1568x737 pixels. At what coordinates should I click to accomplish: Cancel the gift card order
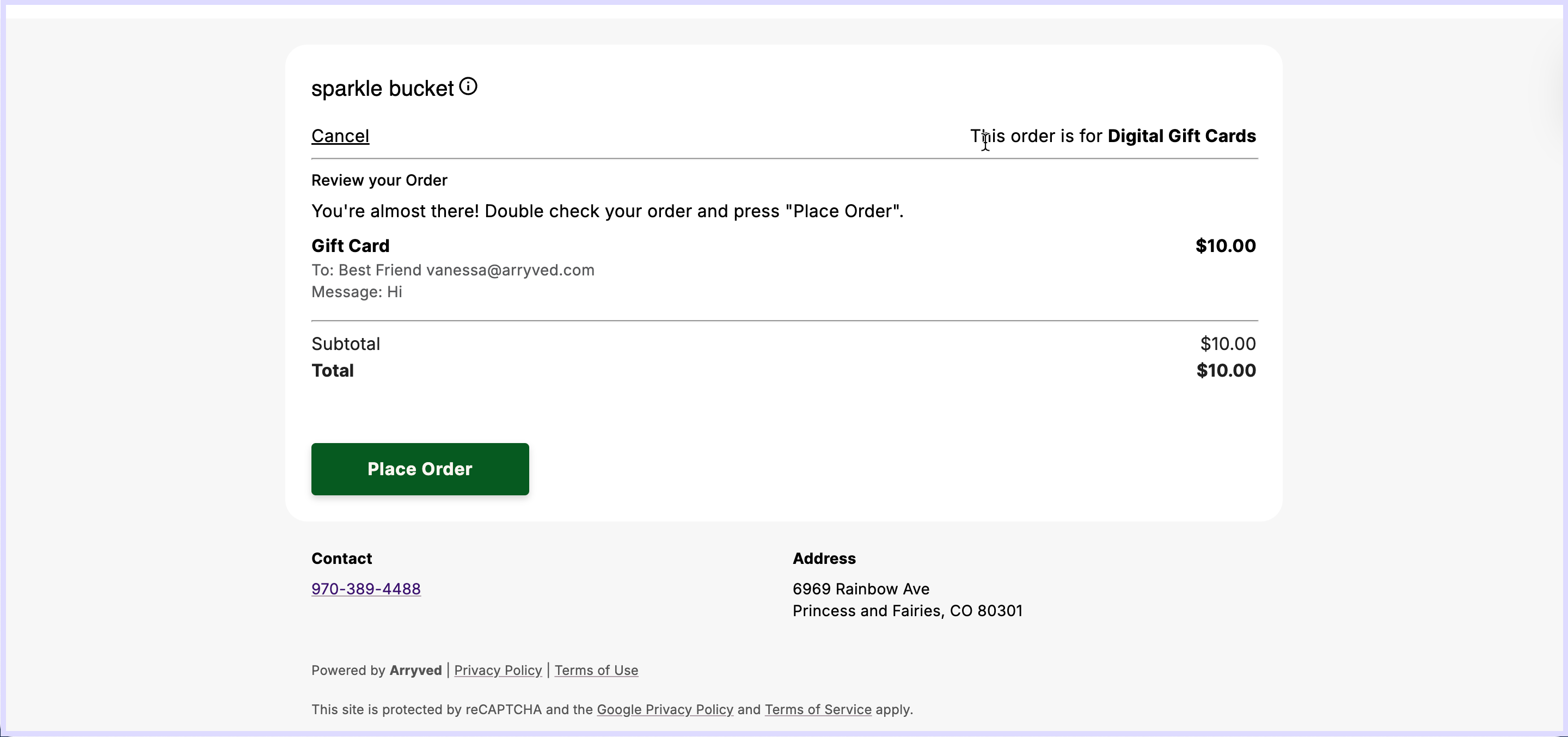pyautogui.click(x=340, y=136)
